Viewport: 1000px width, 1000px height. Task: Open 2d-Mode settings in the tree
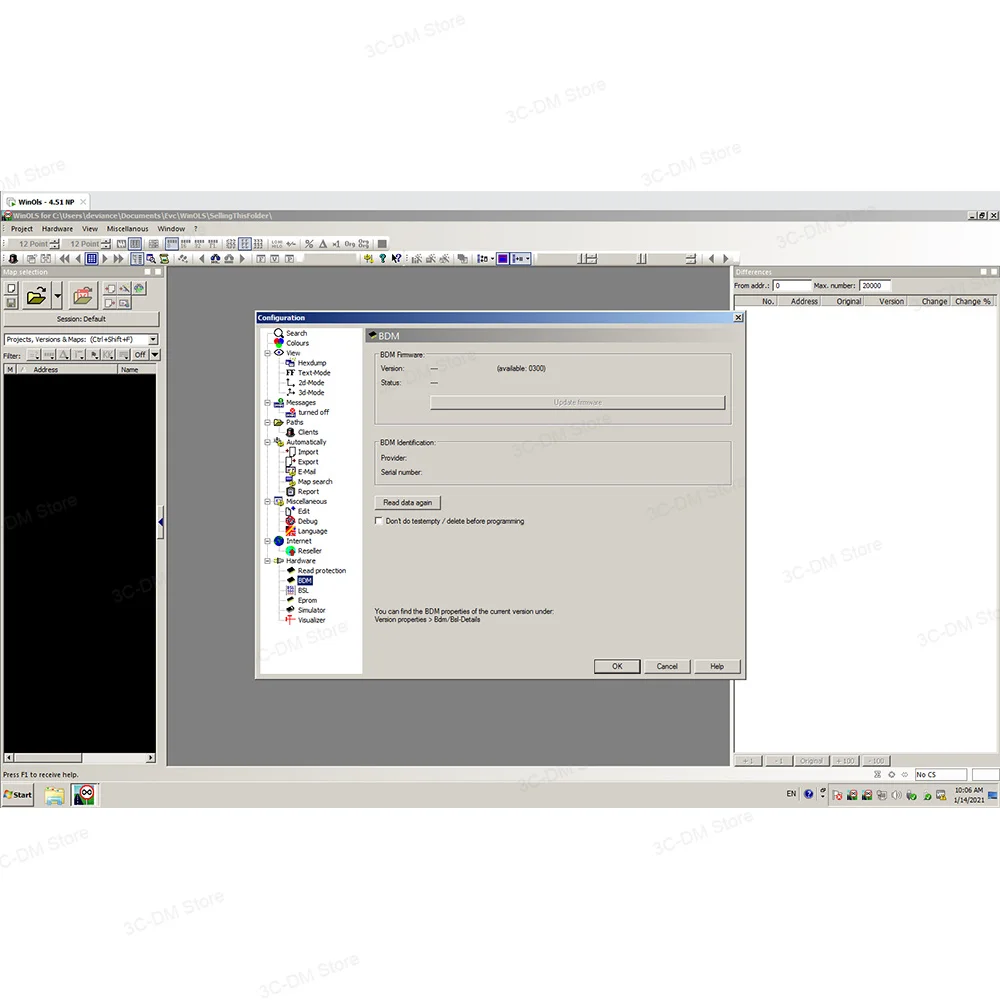click(x=311, y=383)
